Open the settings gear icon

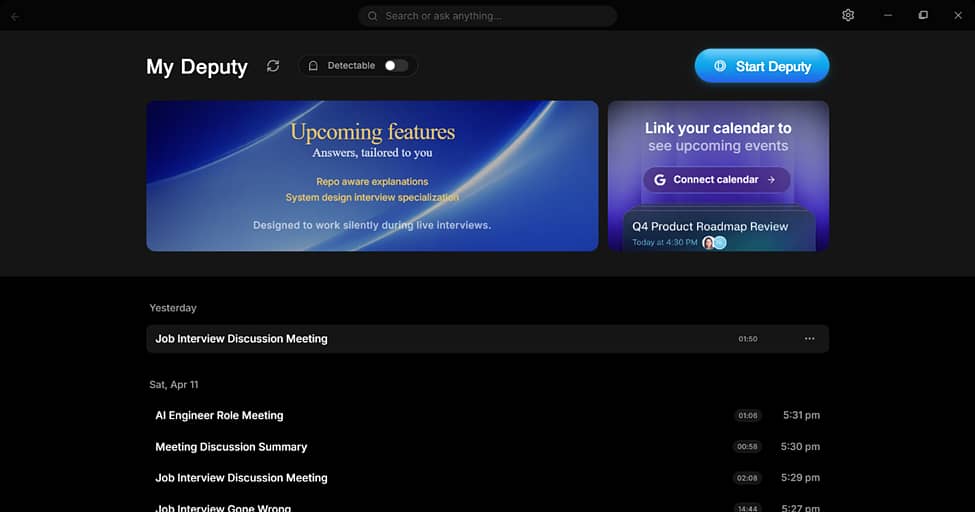848,15
